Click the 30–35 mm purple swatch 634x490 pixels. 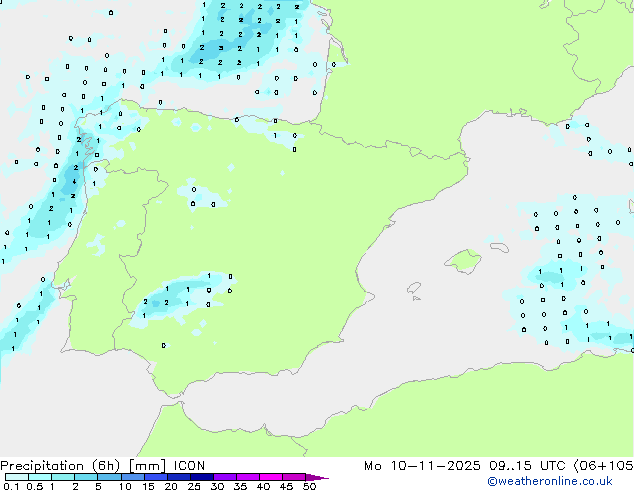point(224,477)
